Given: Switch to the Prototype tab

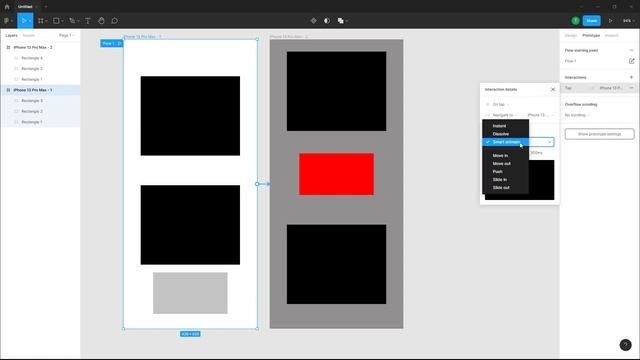Looking at the screenshot, I should tap(591, 36).
